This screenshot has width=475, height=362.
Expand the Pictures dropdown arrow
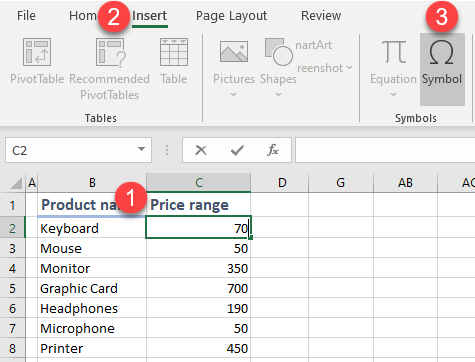[234, 95]
